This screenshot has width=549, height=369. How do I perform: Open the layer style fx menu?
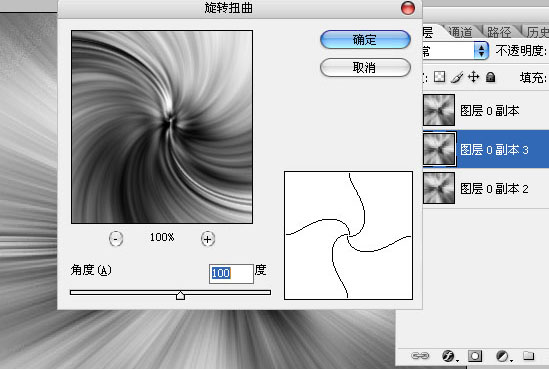449,356
